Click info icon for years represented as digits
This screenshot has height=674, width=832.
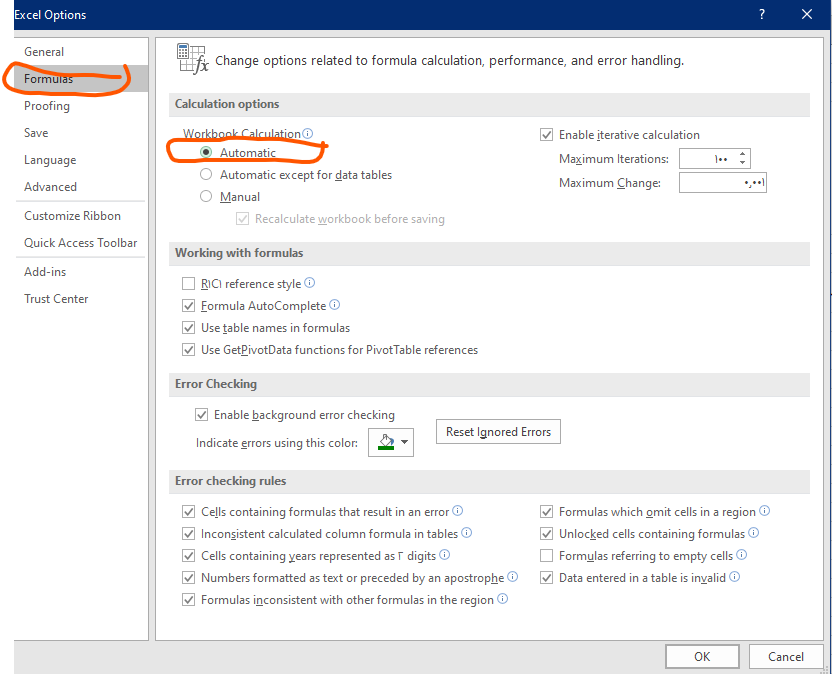point(445,555)
